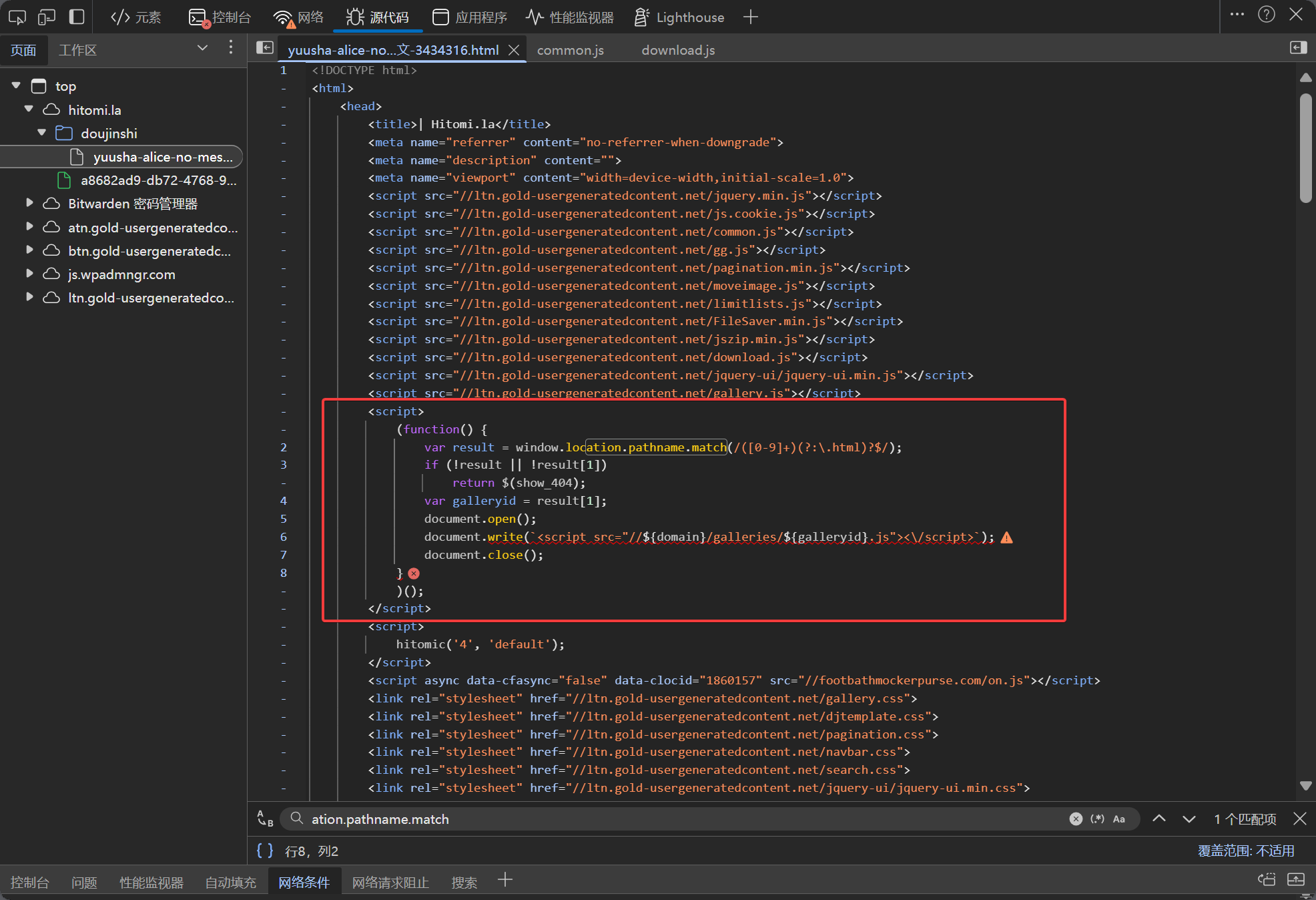Click the pretty print braces icon
Image resolution: width=1316 pixels, height=900 pixels.
(x=265, y=851)
